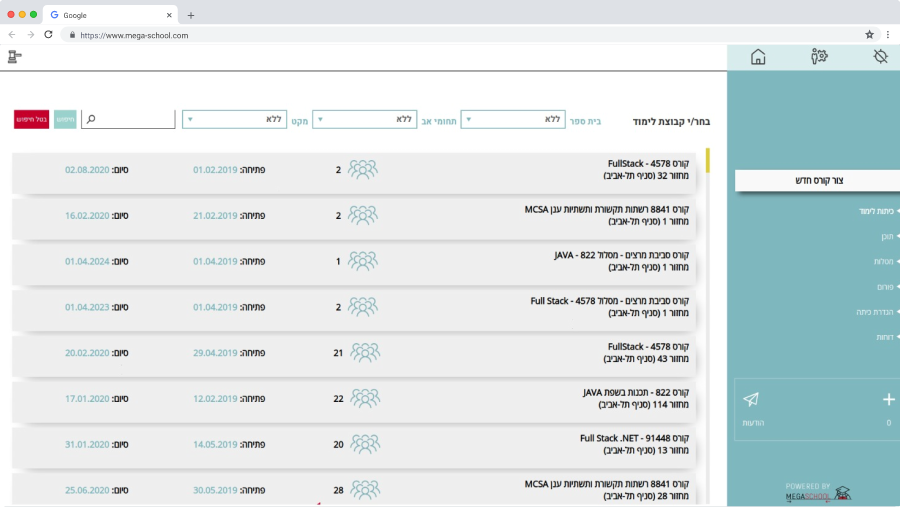Click students group icon for MCSA מחזור 28
Screen dimensions: 900x507
click(x=365, y=490)
